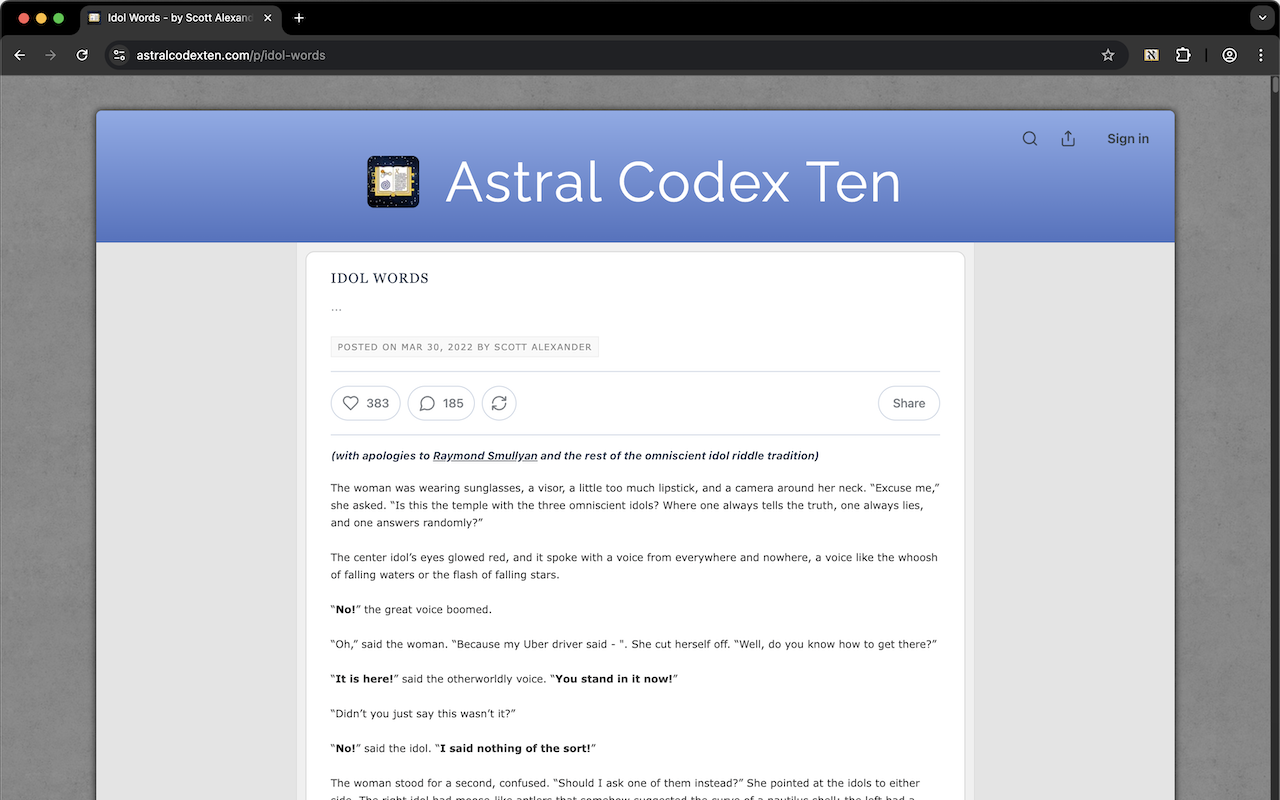Follow the Raymond Smullyan link
Image resolution: width=1280 pixels, height=800 pixels.
click(484, 455)
